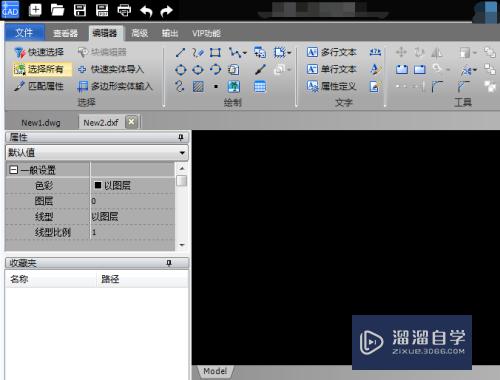Click the 选择所有 button
This screenshot has height=380, width=500.
pyautogui.click(x=42, y=69)
